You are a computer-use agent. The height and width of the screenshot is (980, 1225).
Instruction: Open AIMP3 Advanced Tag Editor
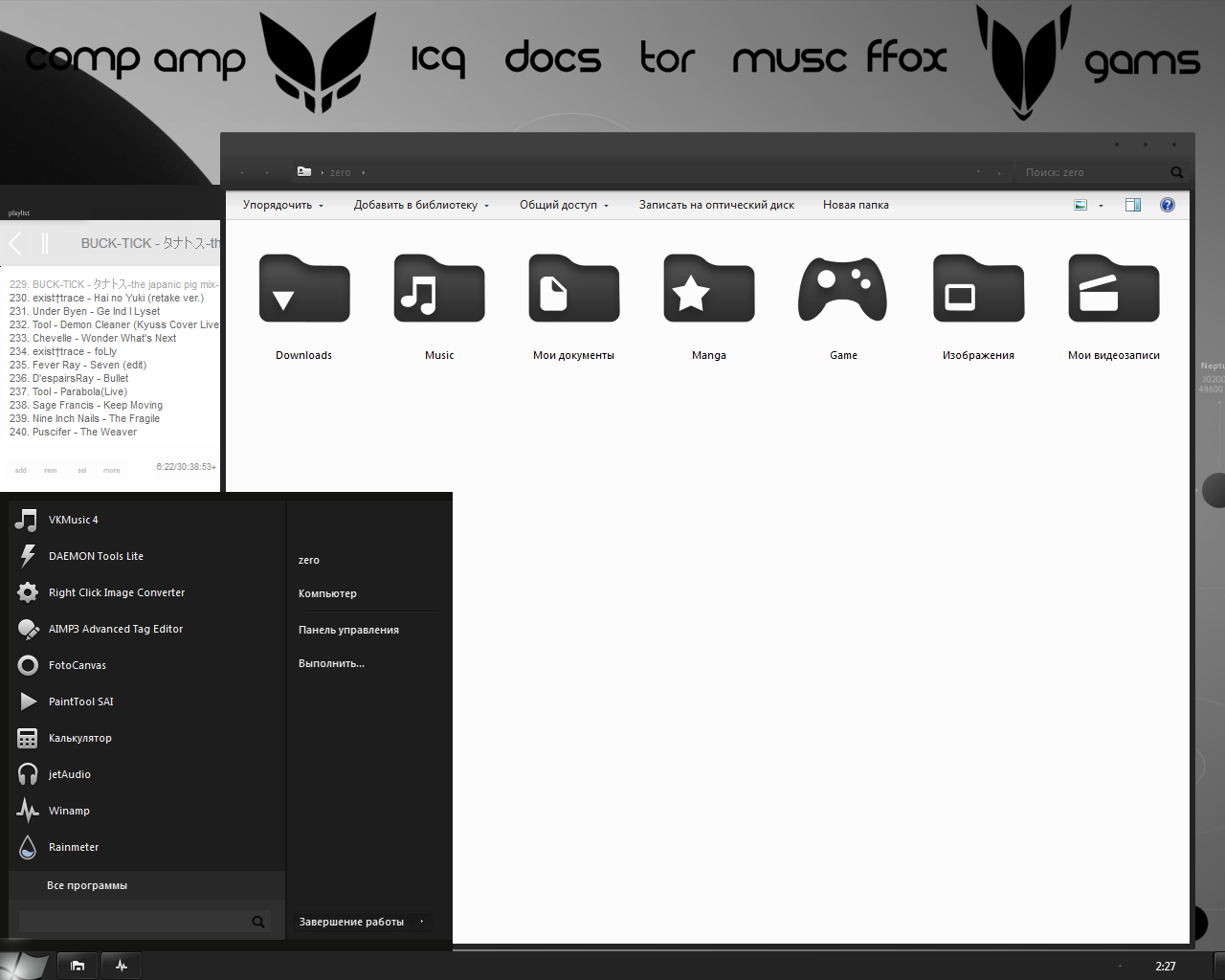[147, 629]
